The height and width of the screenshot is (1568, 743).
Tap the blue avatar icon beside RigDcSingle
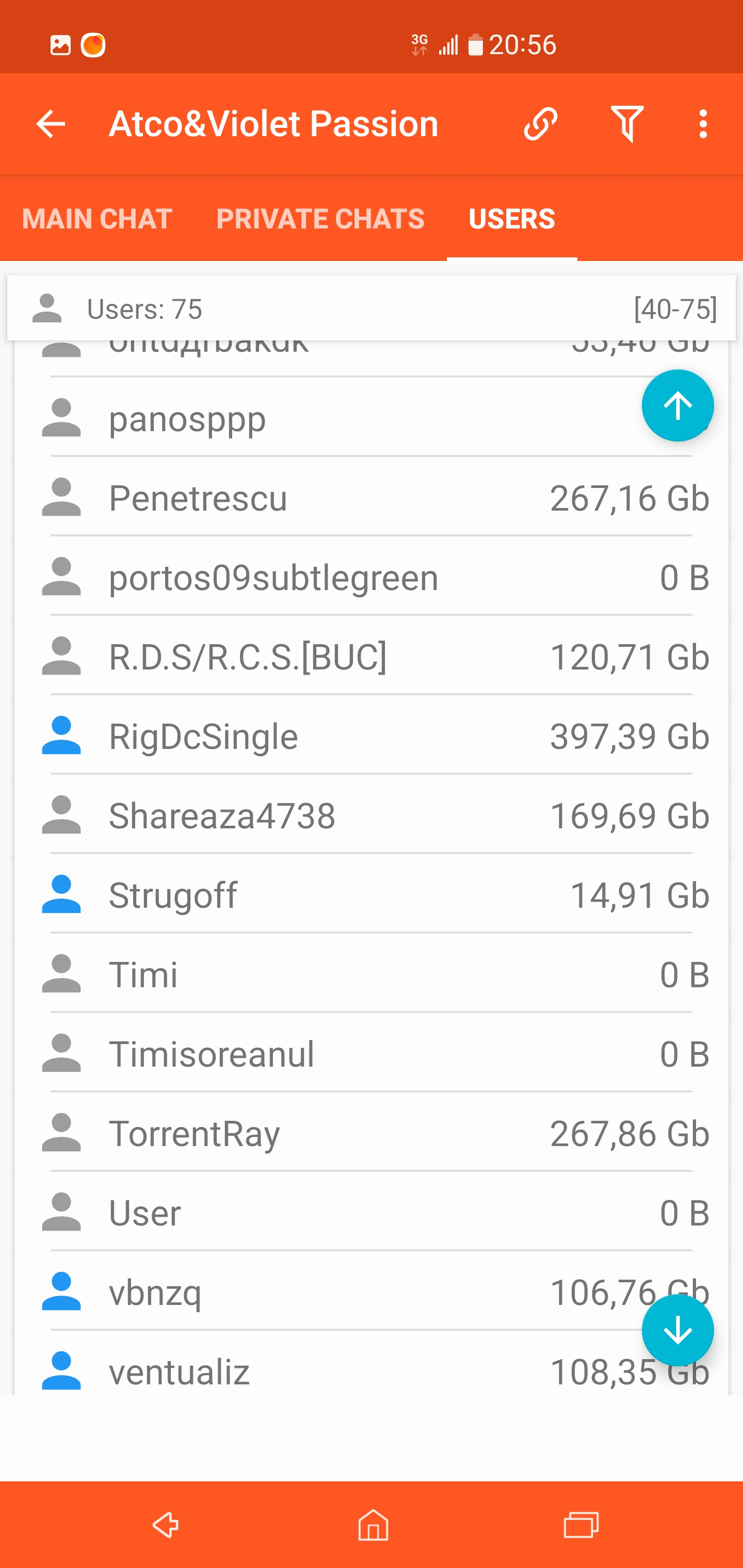(x=61, y=736)
